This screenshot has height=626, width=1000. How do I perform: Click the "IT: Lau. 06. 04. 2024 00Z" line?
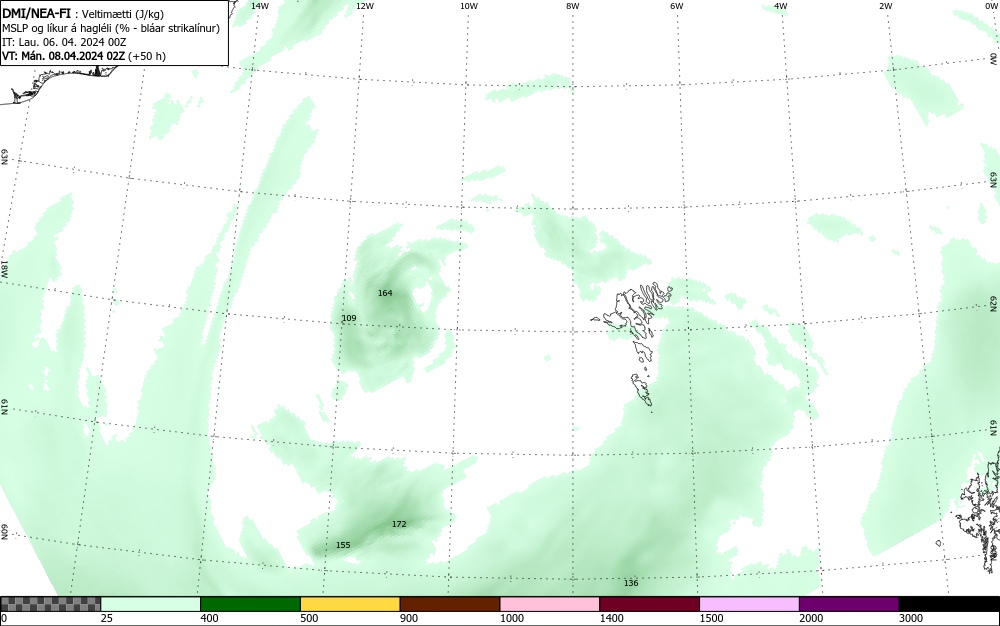pyautogui.click(x=64, y=42)
